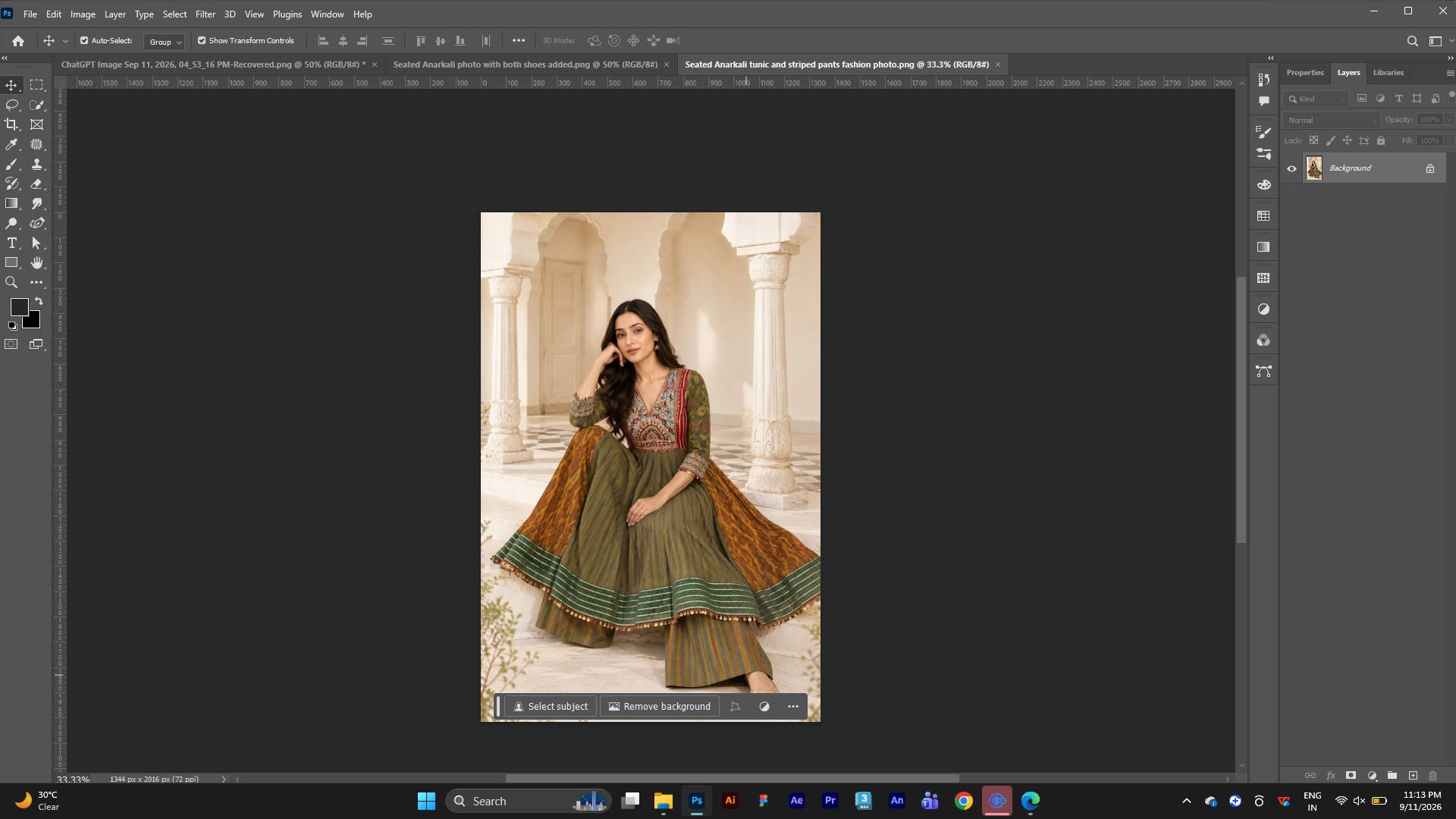Switch to the Properties tab
1456x819 pixels.
coord(1304,73)
